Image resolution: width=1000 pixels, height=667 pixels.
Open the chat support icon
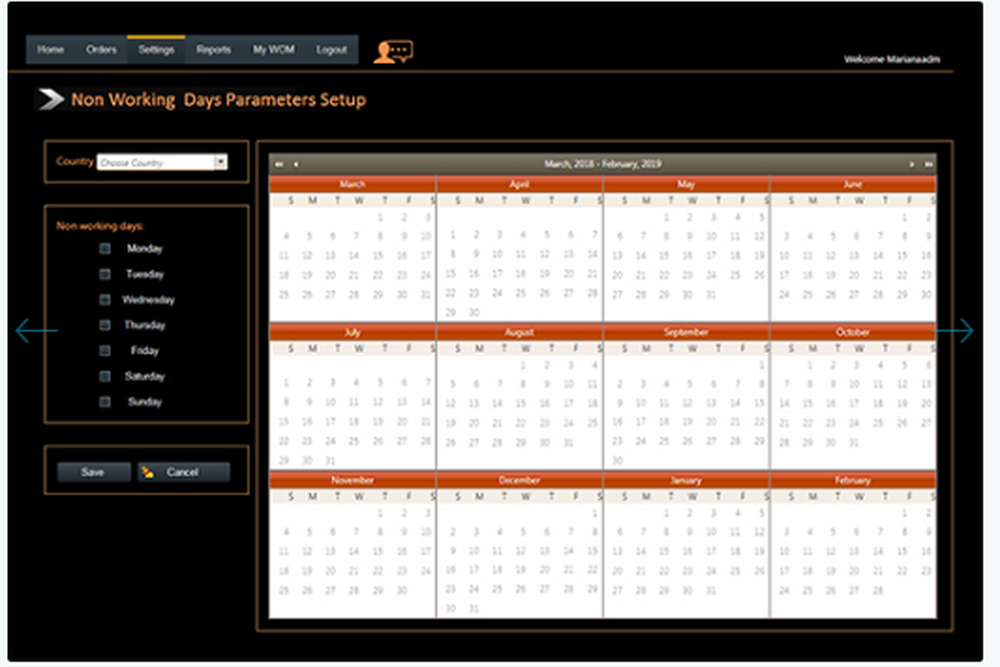[393, 52]
